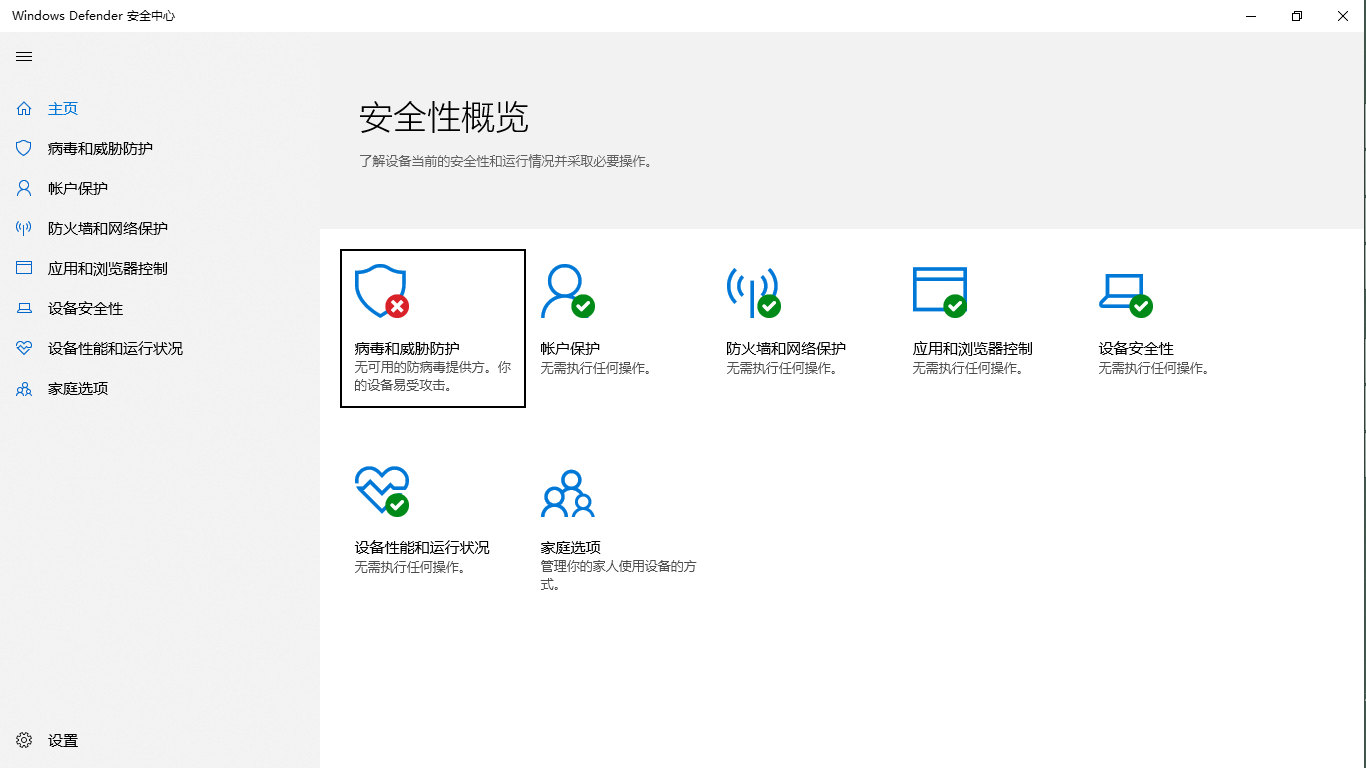
Task: Toggle the hamburger navigation menu
Action: [x=24, y=57]
